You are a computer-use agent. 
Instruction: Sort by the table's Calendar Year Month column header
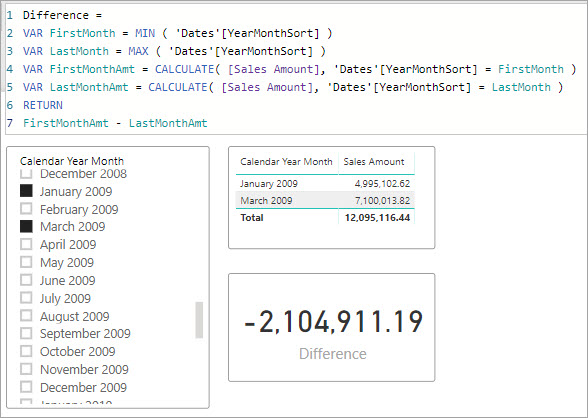(x=286, y=162)
